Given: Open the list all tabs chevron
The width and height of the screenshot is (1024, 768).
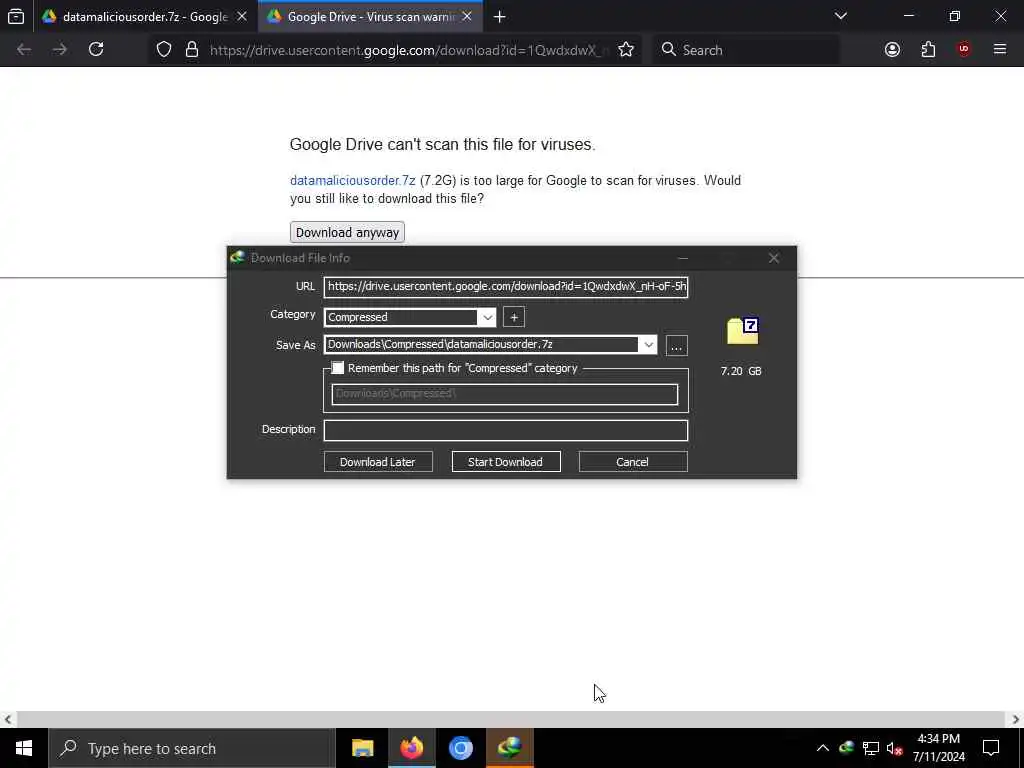Looking at the screenshot, I should [x=840, y=16].
